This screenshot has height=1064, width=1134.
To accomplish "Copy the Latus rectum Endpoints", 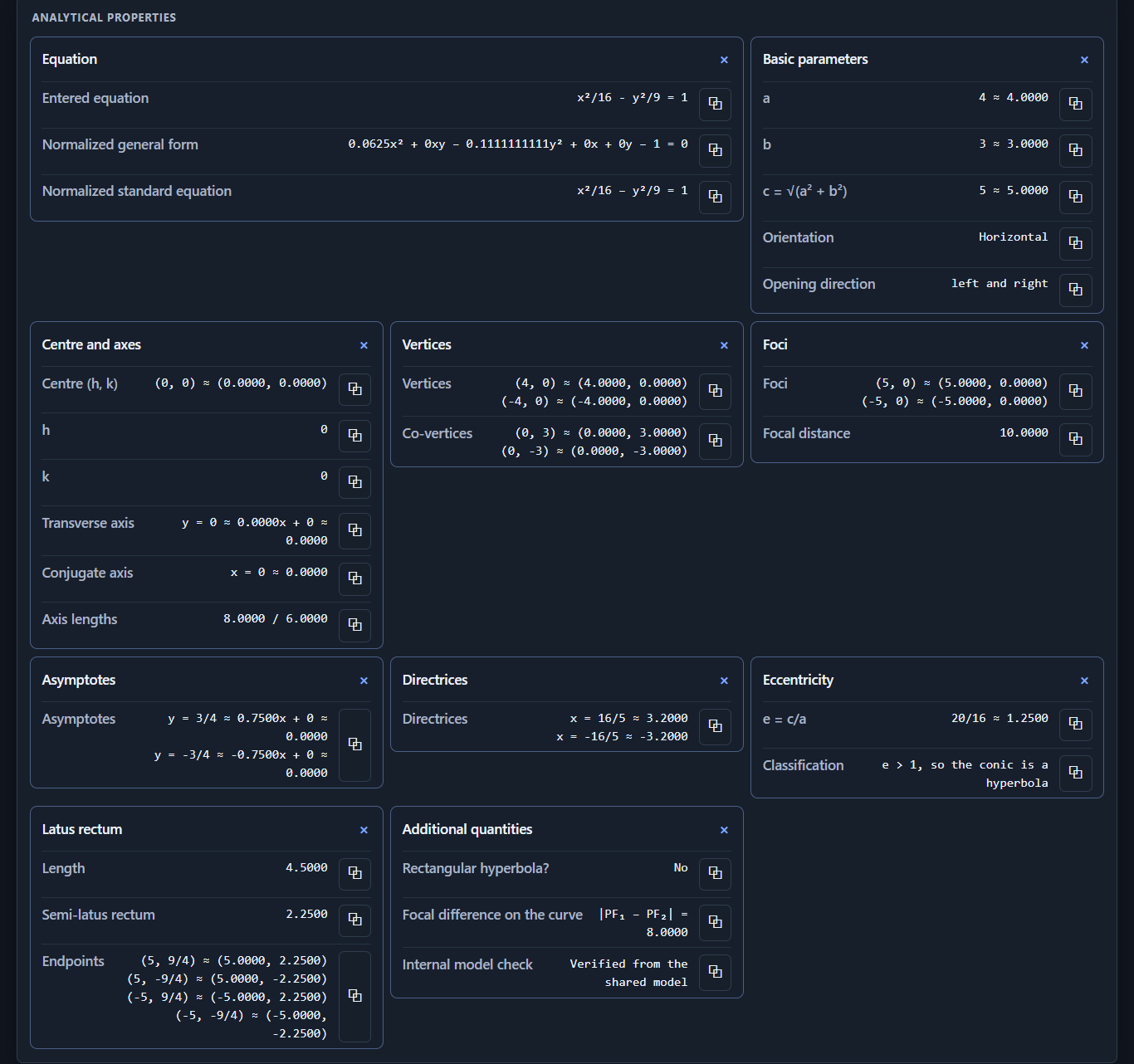I will click(354, 997).
